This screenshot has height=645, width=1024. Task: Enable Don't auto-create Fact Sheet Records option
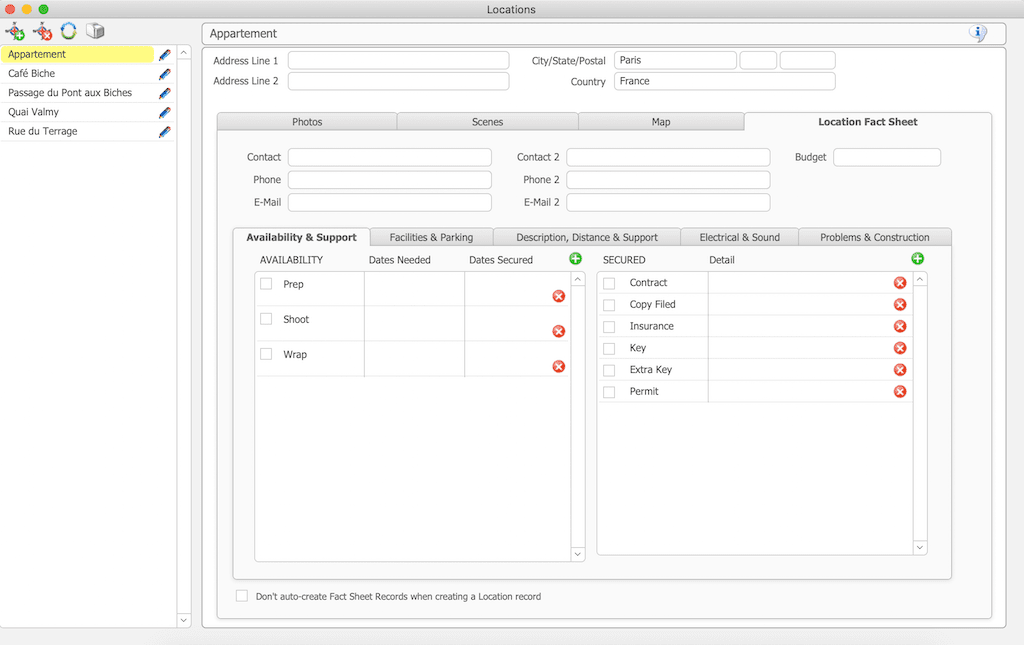coord(242,596)
